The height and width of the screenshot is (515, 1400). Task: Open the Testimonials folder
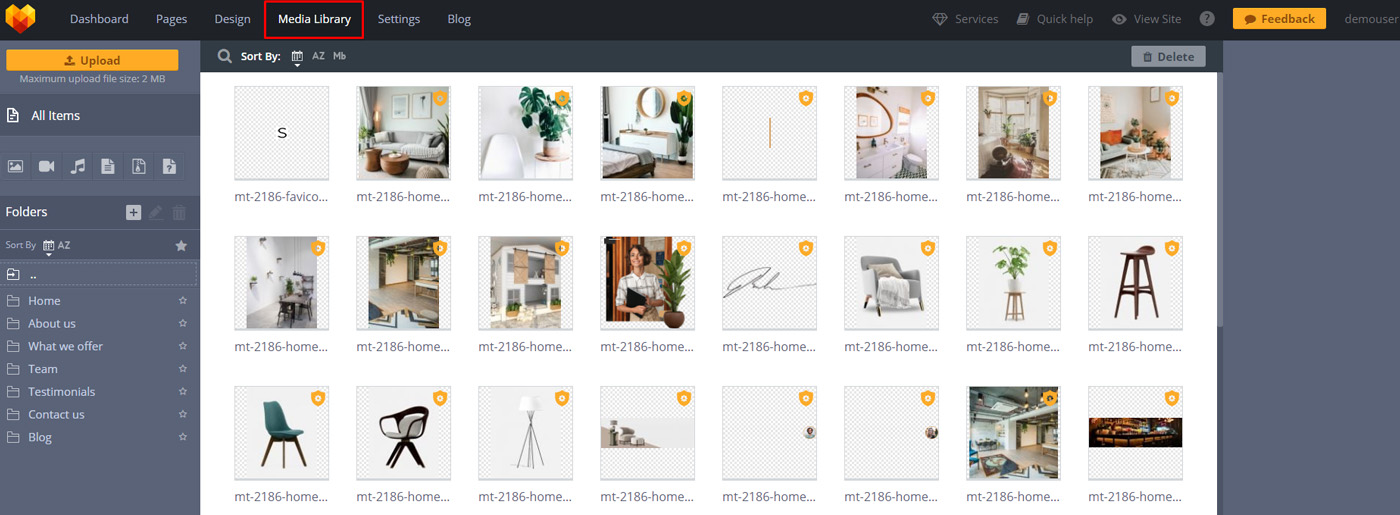(61, 392)
